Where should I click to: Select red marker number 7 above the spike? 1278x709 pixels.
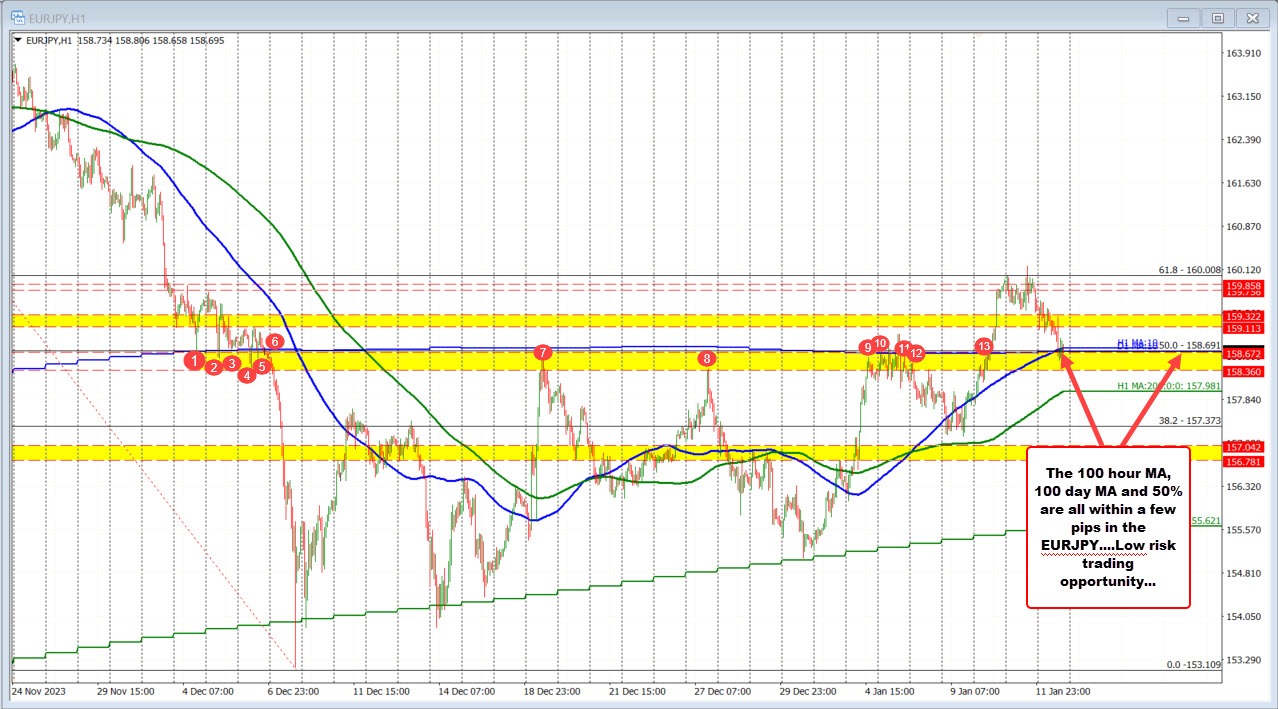544,352
